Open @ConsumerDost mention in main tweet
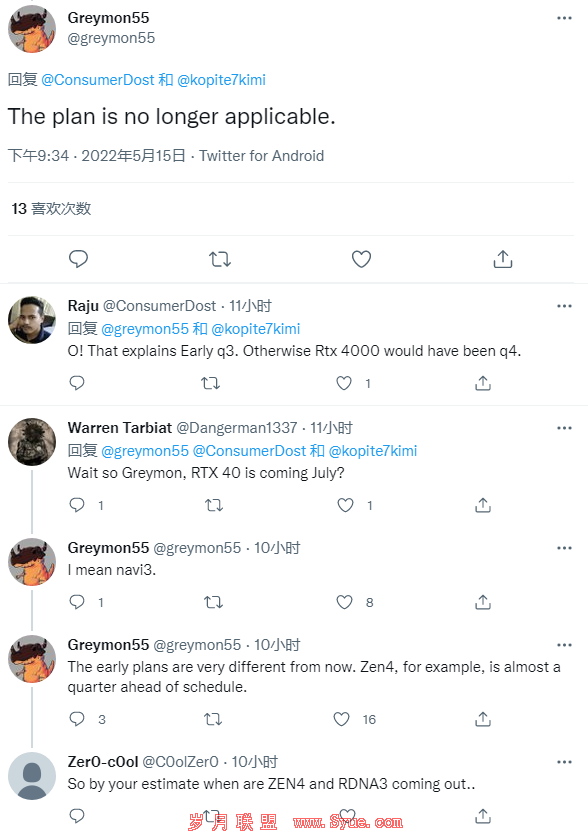The width and height of the screenshot is (588, 832). point(98,80)
